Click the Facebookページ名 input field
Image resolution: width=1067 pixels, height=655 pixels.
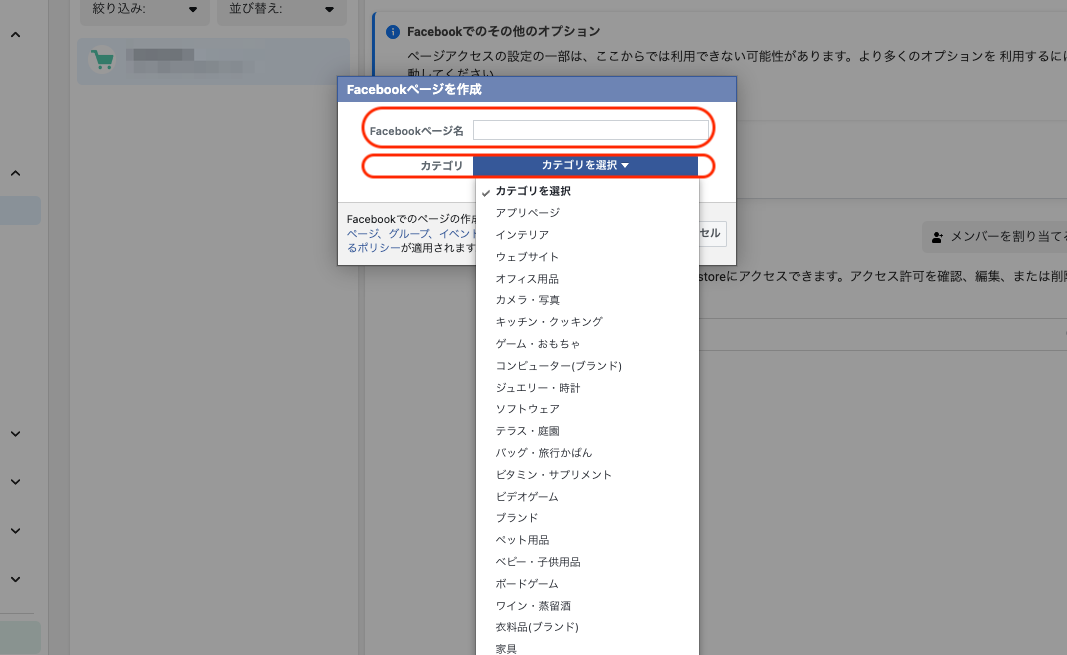[591, 130]
